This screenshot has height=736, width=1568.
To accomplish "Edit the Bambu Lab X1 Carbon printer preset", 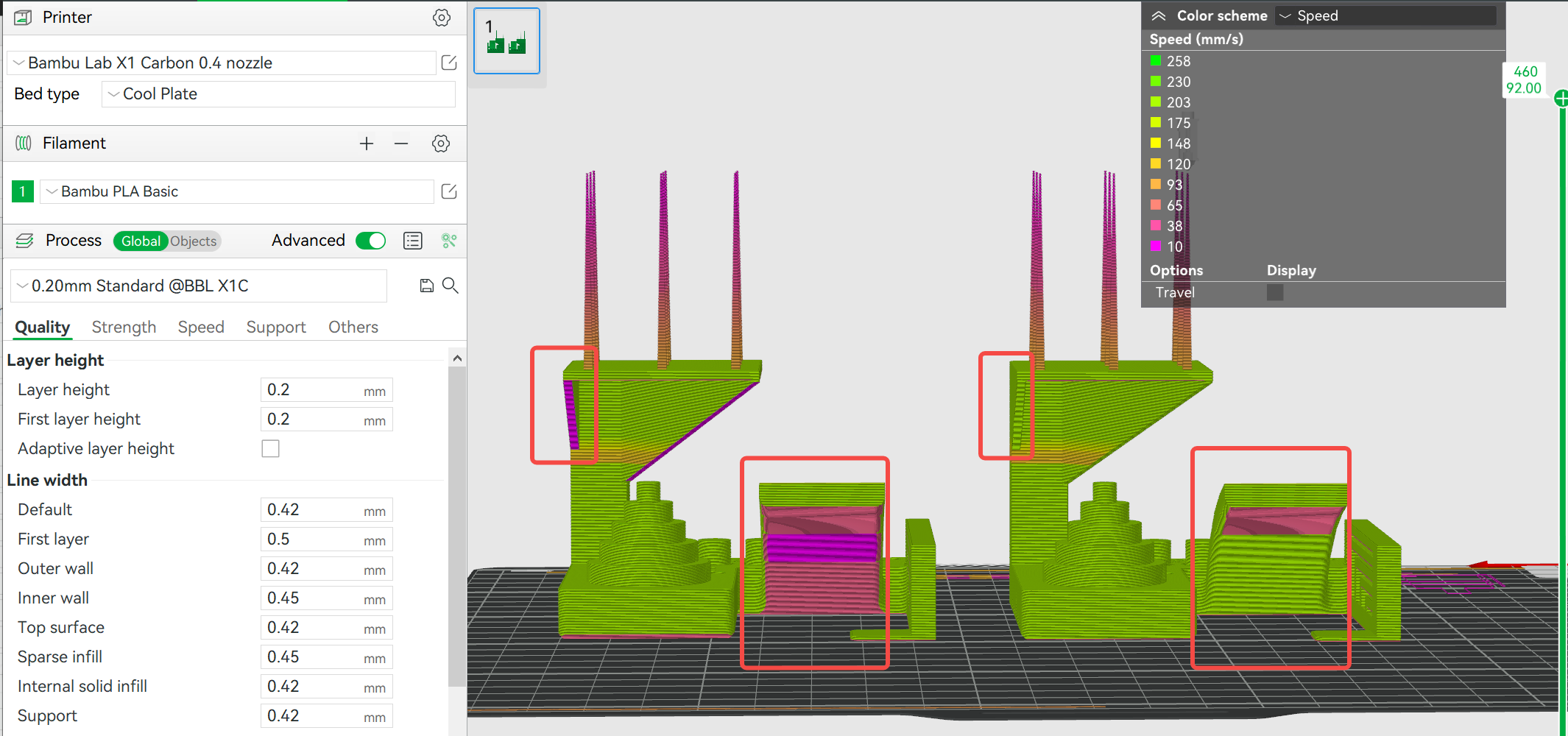I will [449, 63].
